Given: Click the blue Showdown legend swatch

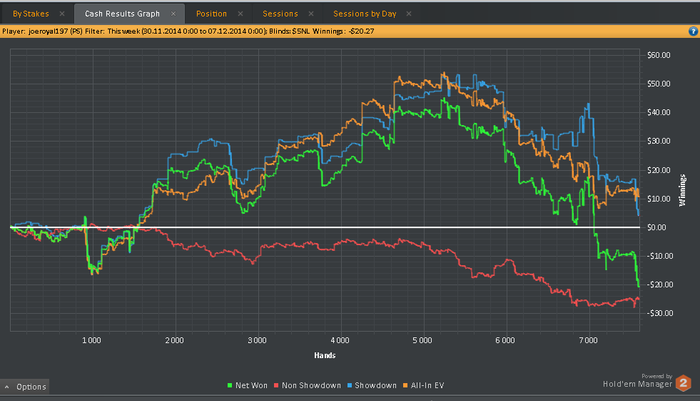Looking at the screenshot, I should click(x=350, y=385).
